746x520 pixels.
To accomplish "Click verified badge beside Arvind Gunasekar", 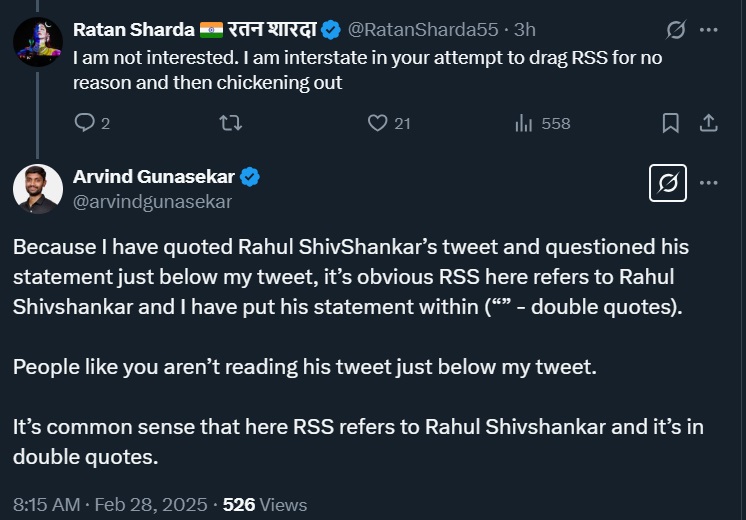I will 250,177.
